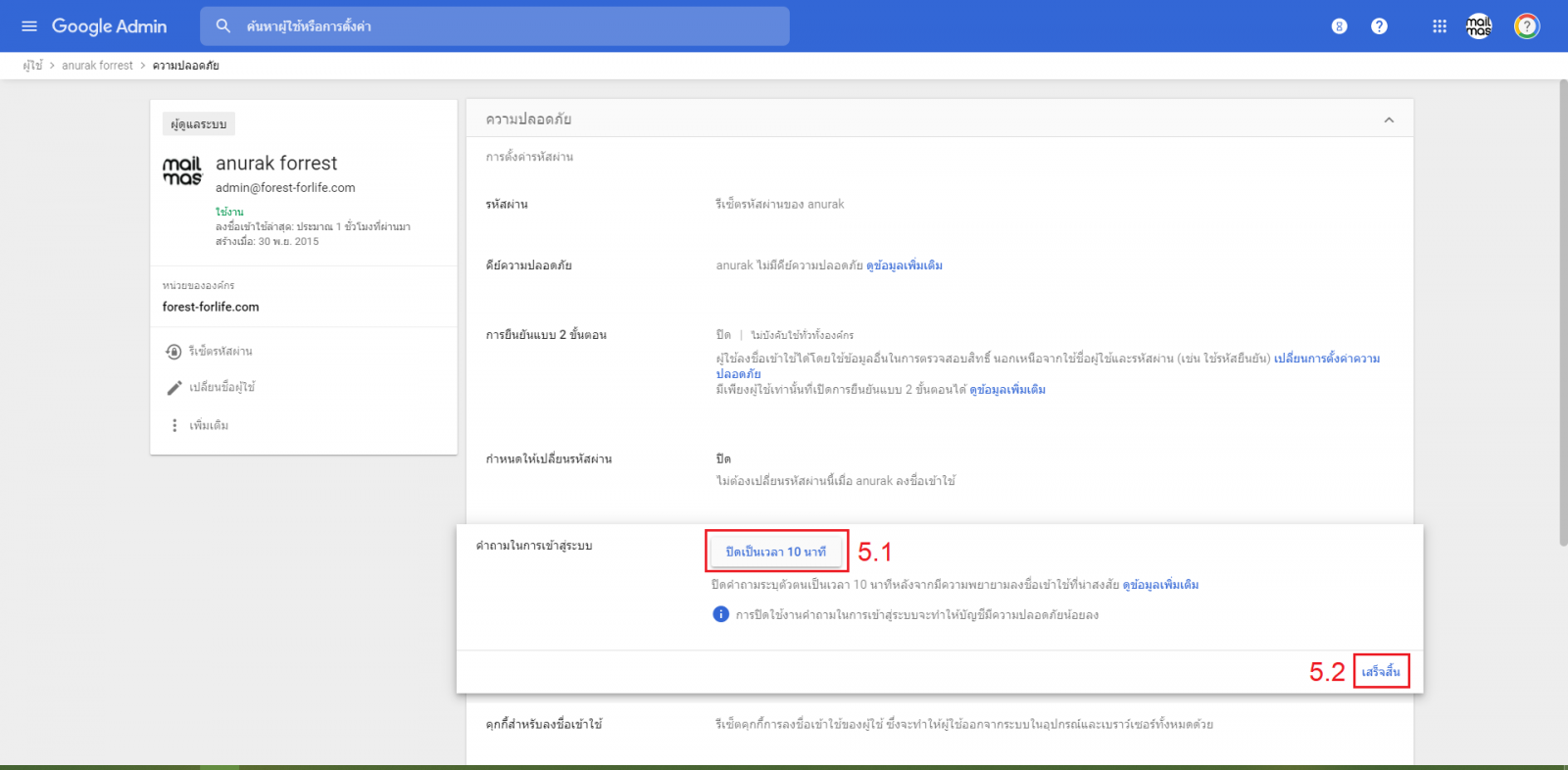Image resolution: width=1568 pixels, height=770 pixels.
Task: Click the reset password lock icon
Action: click(174, 351)
